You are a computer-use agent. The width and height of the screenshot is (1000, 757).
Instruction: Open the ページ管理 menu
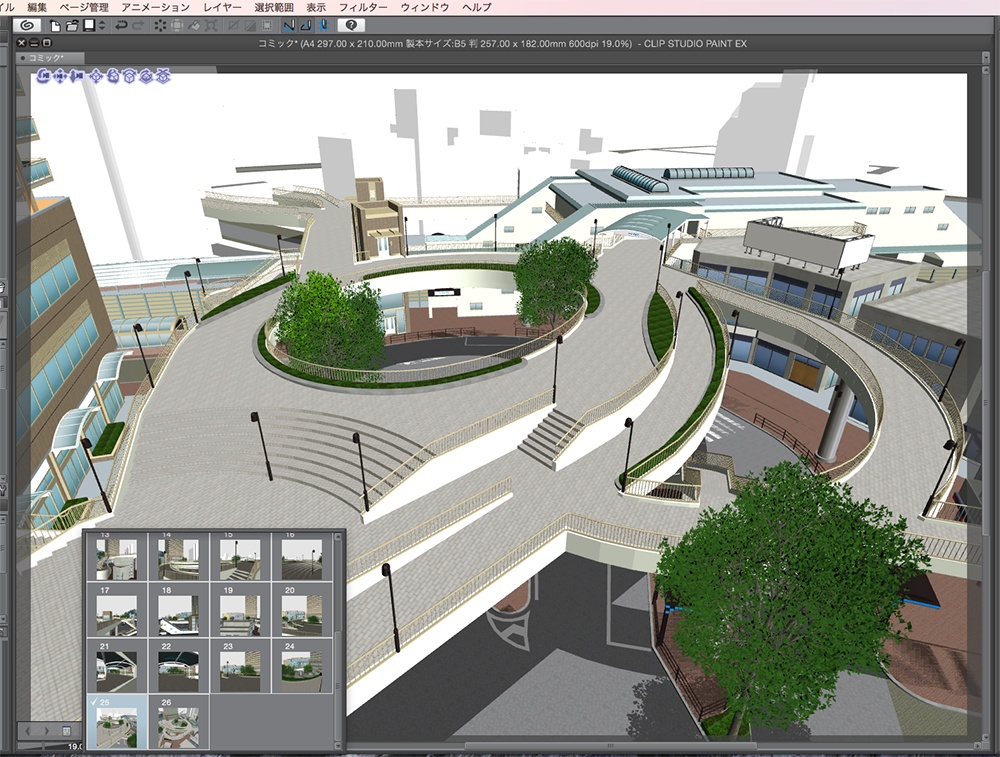[84, 7]
